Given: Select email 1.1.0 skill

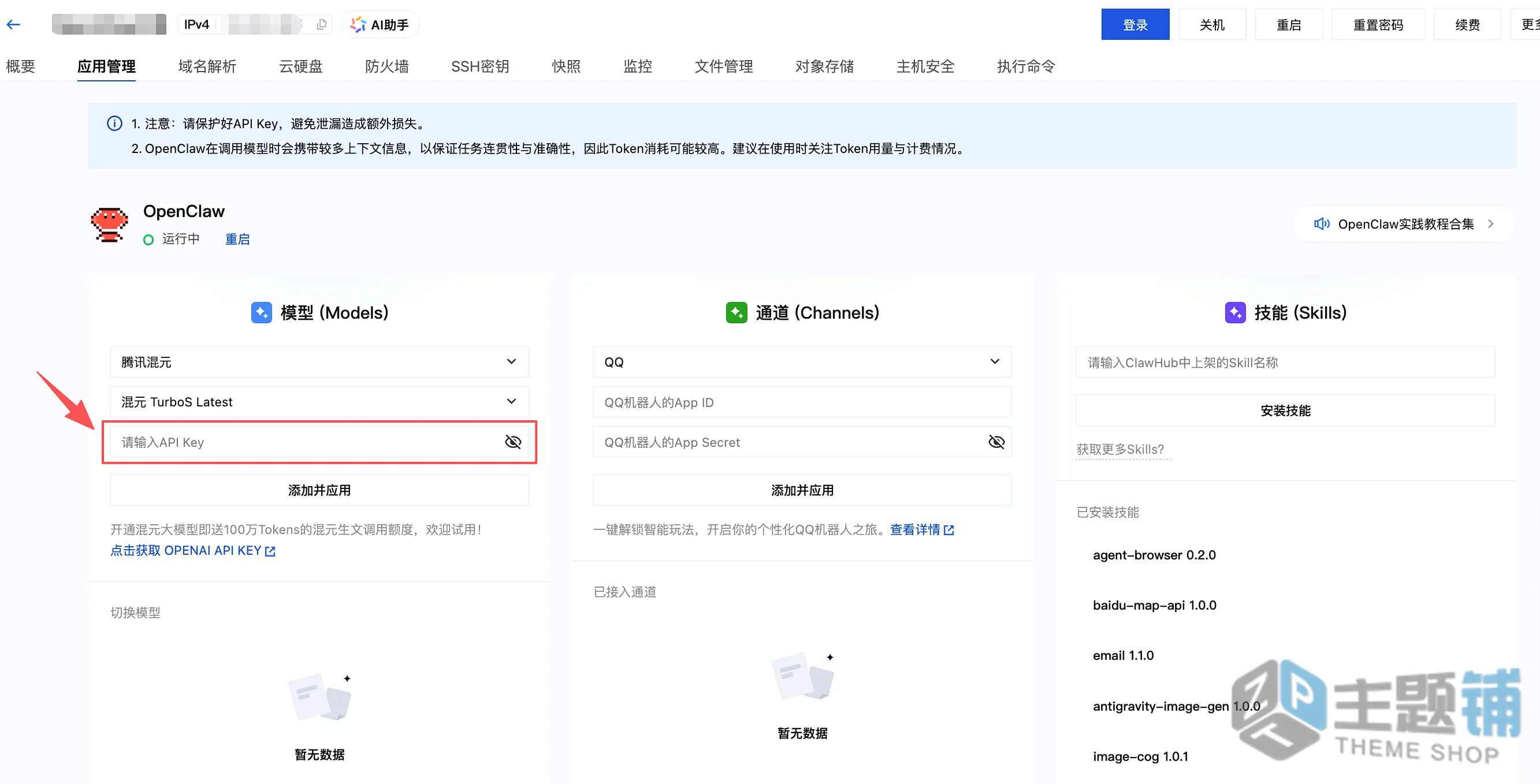Looking at the screenshot, I should click(1123, 655).
